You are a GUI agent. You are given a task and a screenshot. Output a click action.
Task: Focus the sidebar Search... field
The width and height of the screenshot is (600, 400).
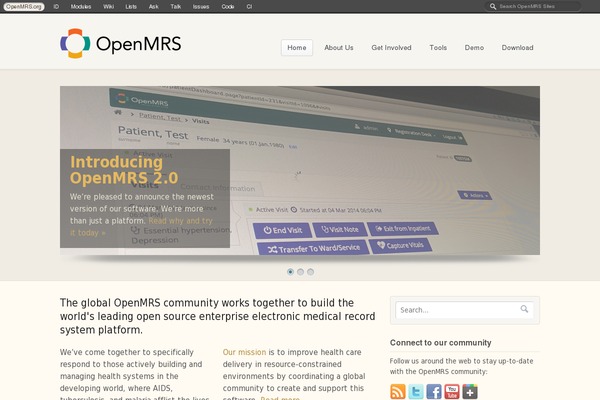pos(465,310)
